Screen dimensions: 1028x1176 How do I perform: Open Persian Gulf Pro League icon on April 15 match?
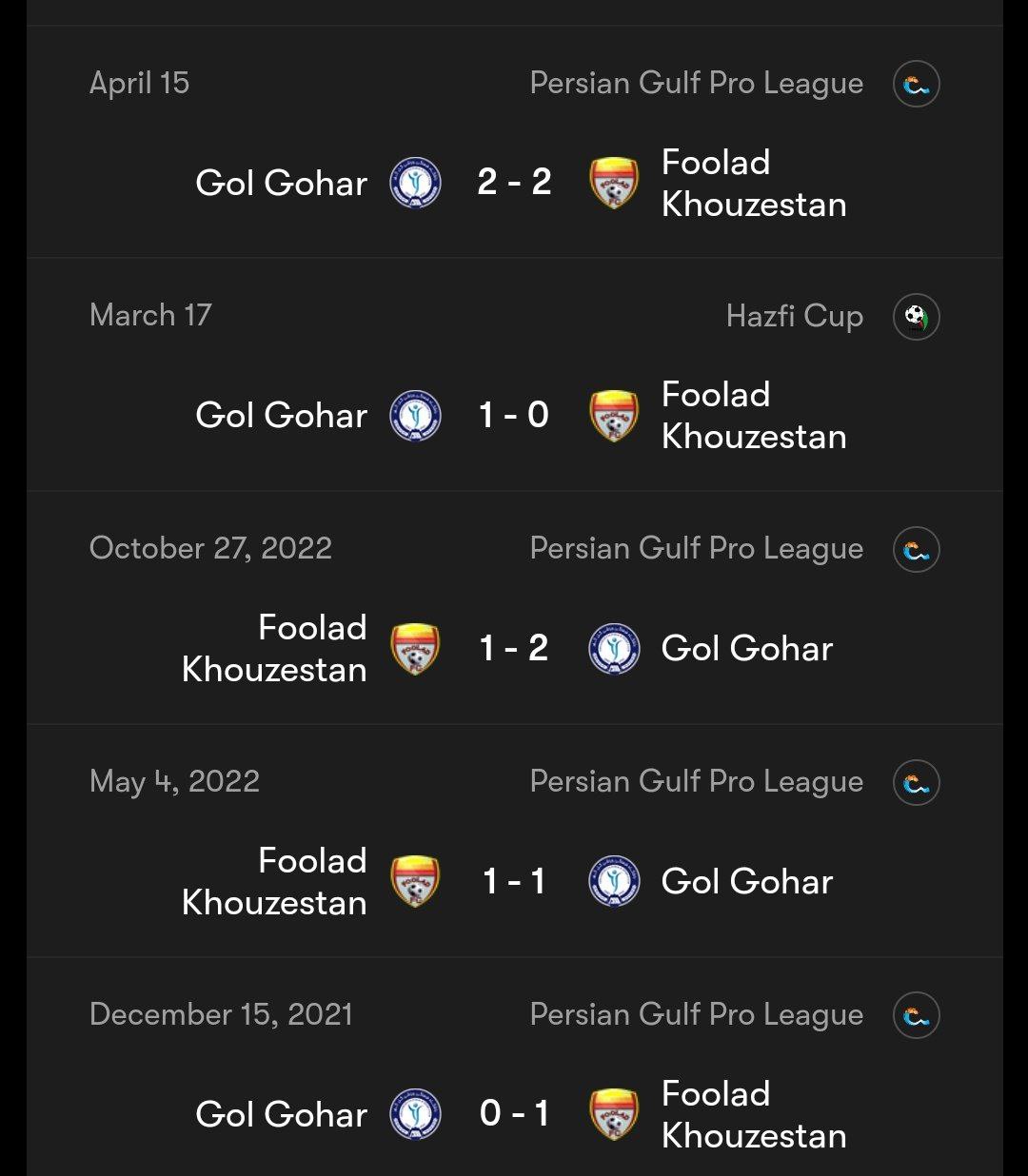click(916, 84)
